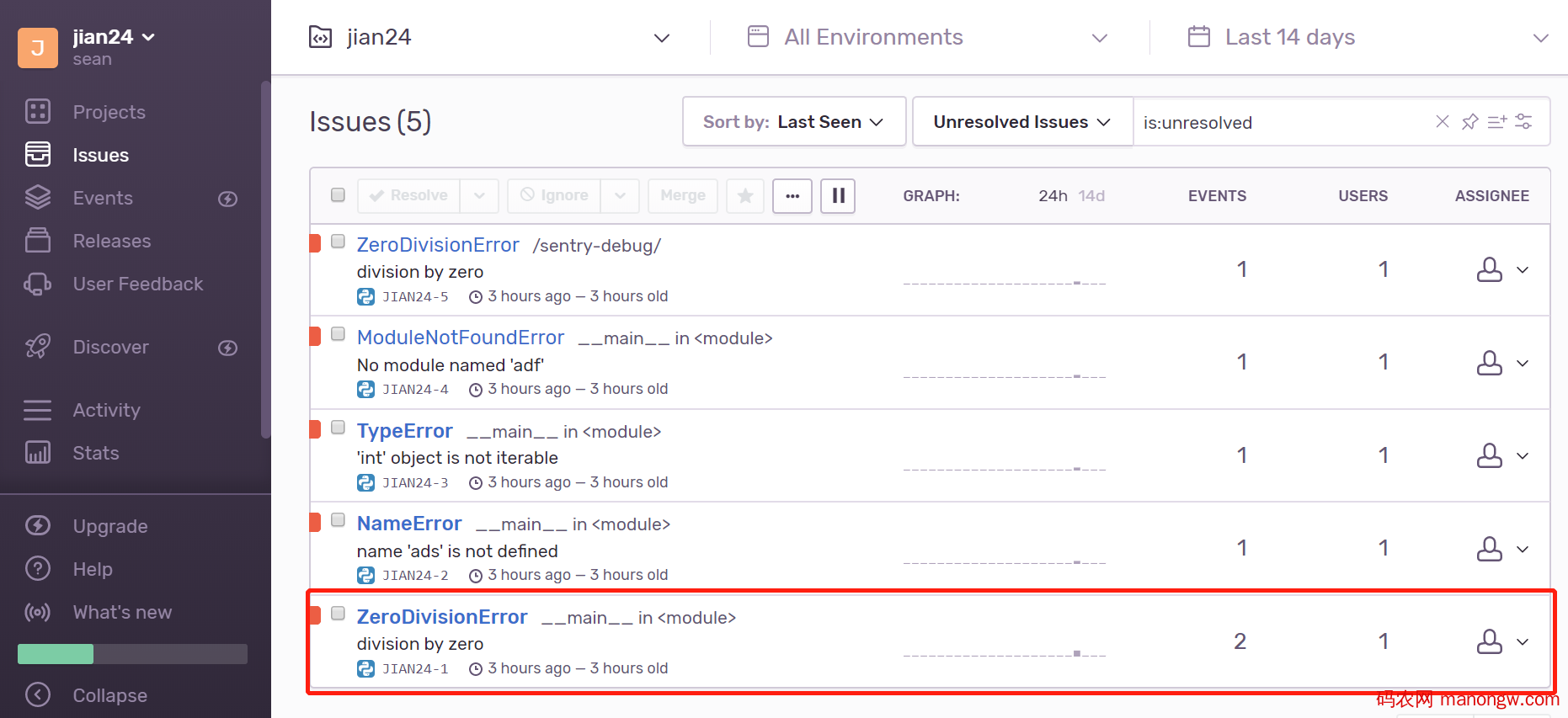Open the search builder sliders icon

point(1523,122)
